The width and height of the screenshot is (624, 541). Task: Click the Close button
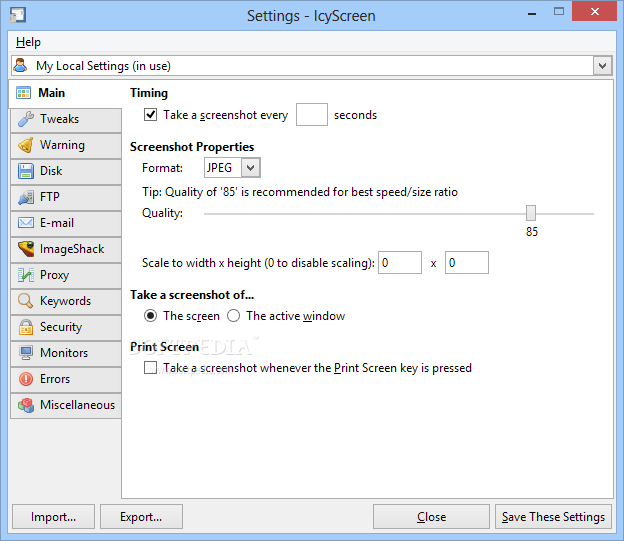pos(431,517)
